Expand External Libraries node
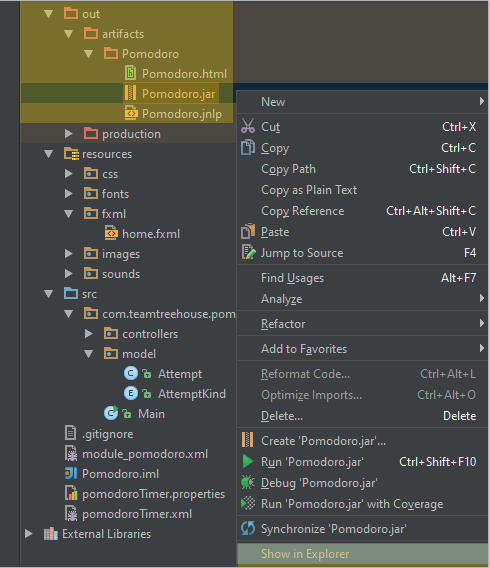This screenshot has height=568, width=490. (x=29, y=534)
